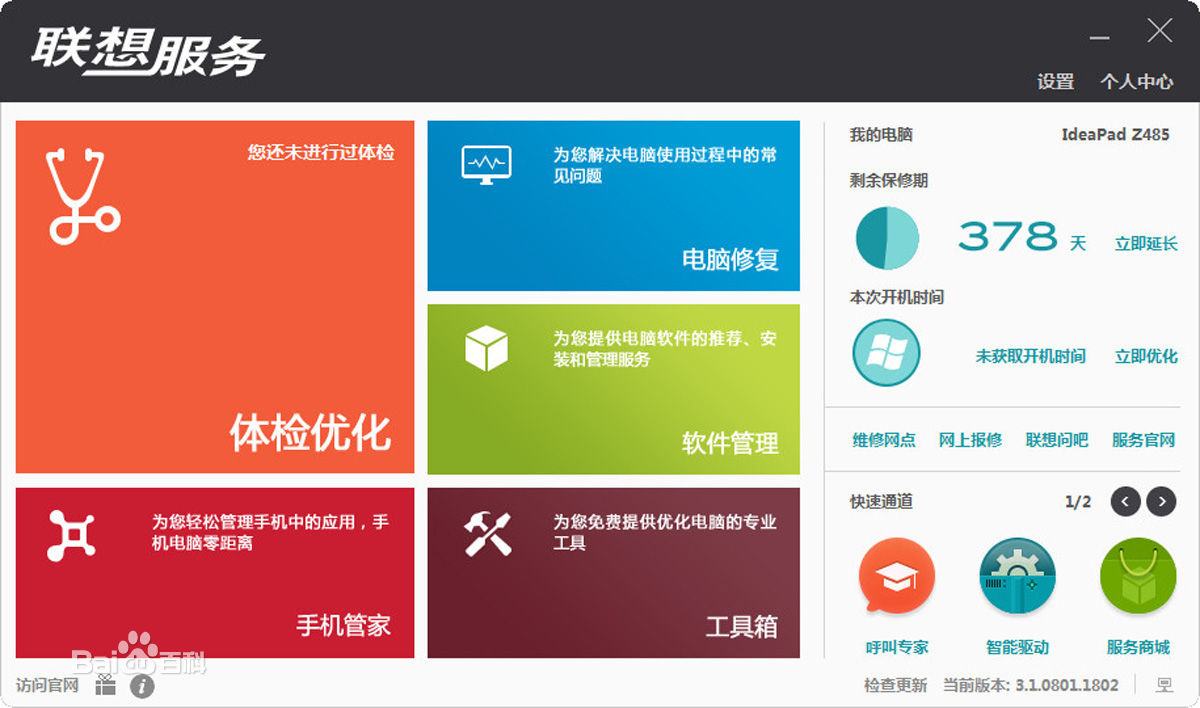Click the warranty pie chart icon
Viewport: 1200px width, 708px height.
(x=886, y=238)
